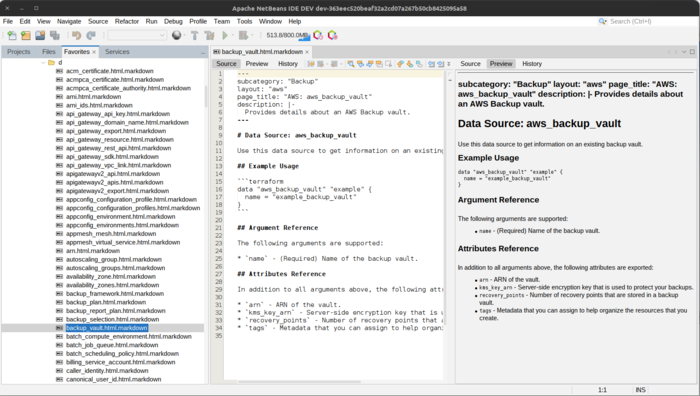The height and width of the screenshot is (396, 700).
Task: Expand the editor toolbar overflow chevron
Action: pos(449,64)
